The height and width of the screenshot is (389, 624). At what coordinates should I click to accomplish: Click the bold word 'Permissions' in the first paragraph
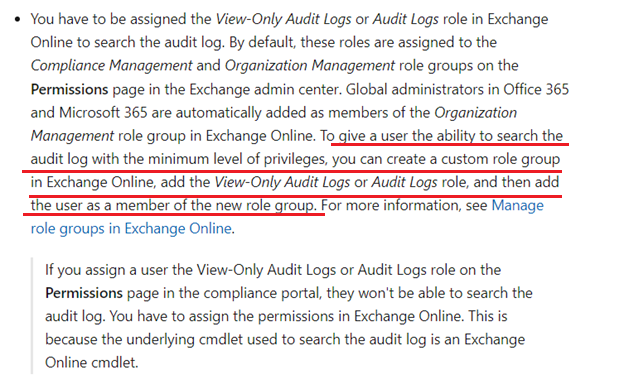point(69,89)
